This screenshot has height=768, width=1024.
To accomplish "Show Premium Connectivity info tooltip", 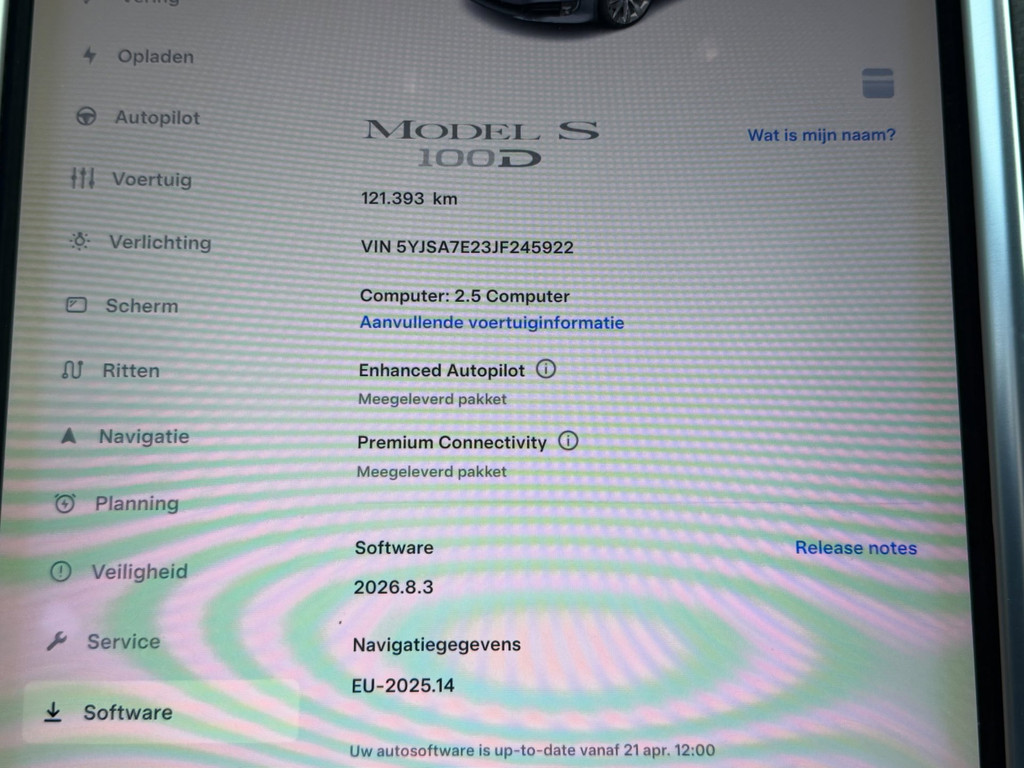I will tap(568, 441).
